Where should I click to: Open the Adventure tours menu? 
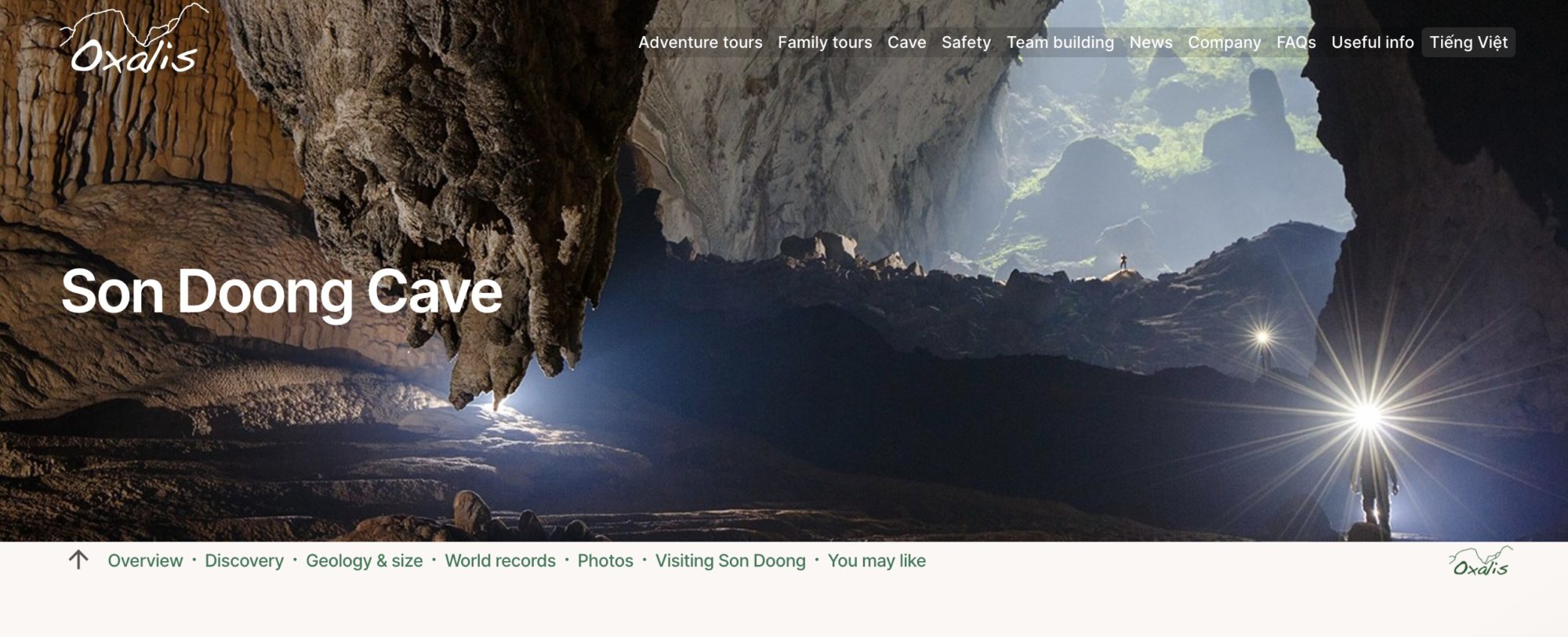(700, 42)
